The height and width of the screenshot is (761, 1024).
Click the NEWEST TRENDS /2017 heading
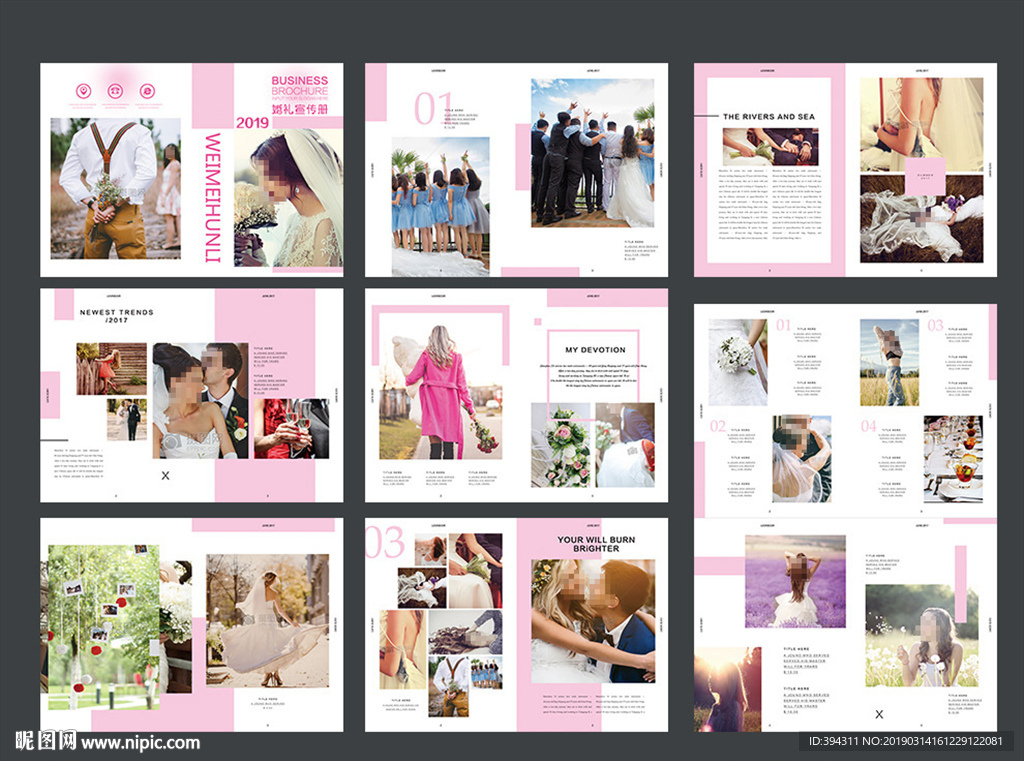(x=117, y=317)
